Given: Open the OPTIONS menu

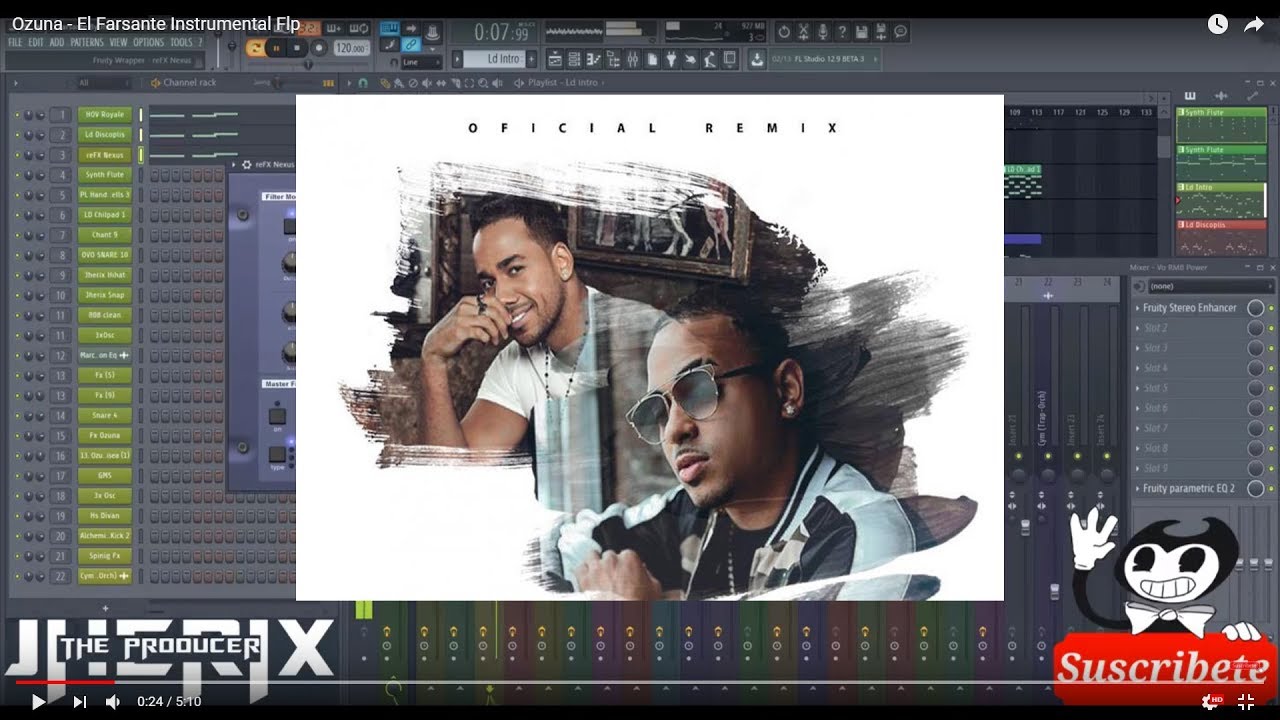Looking at the screenshot, I should 148,43.
